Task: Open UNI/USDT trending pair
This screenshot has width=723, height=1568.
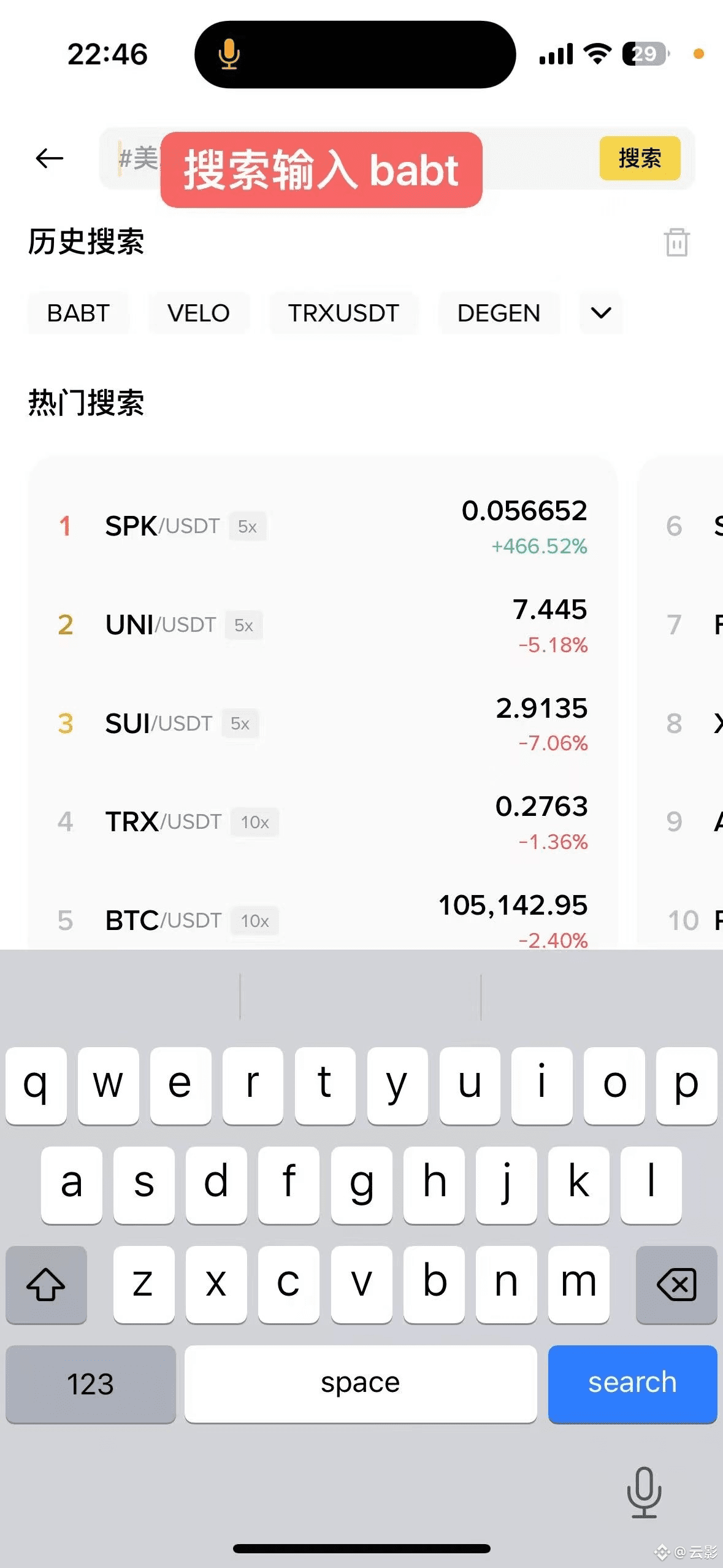Action: click(x=323, y=625)
